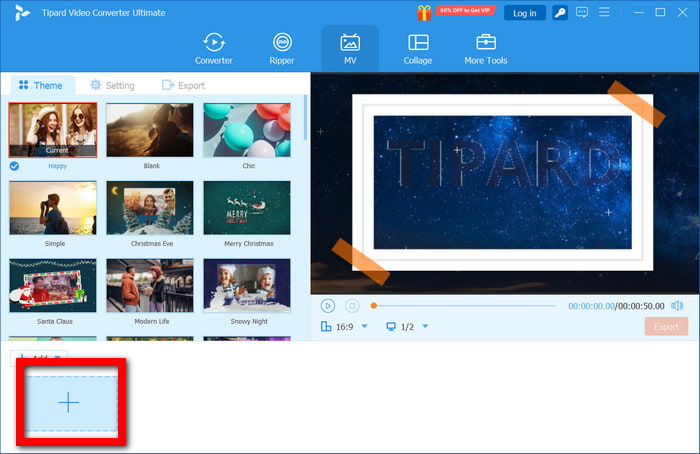Screen dimensions: 700x454
Task: Click the Export button
Action: point(666,327)
